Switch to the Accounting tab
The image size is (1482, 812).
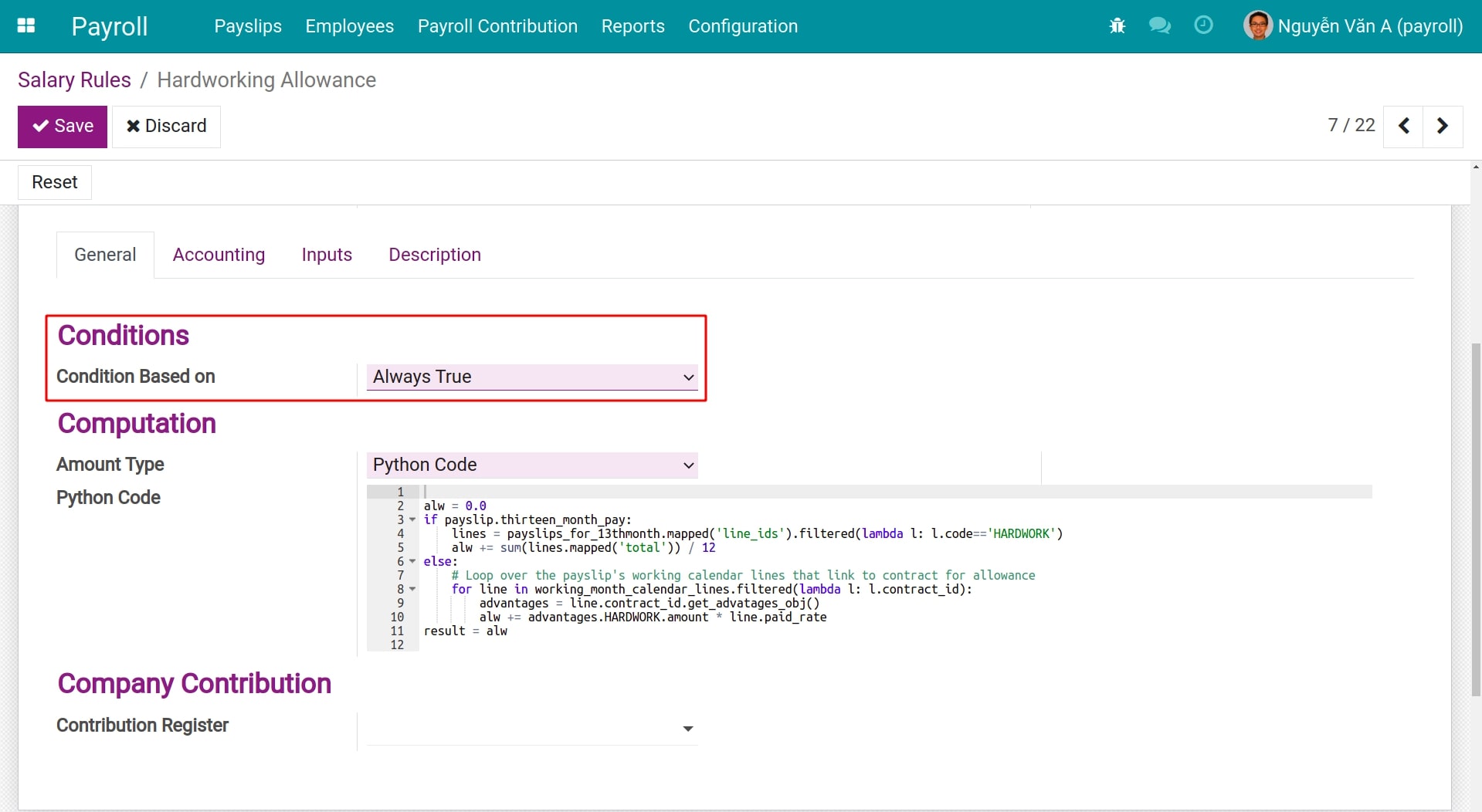click(x=219, y=255)
